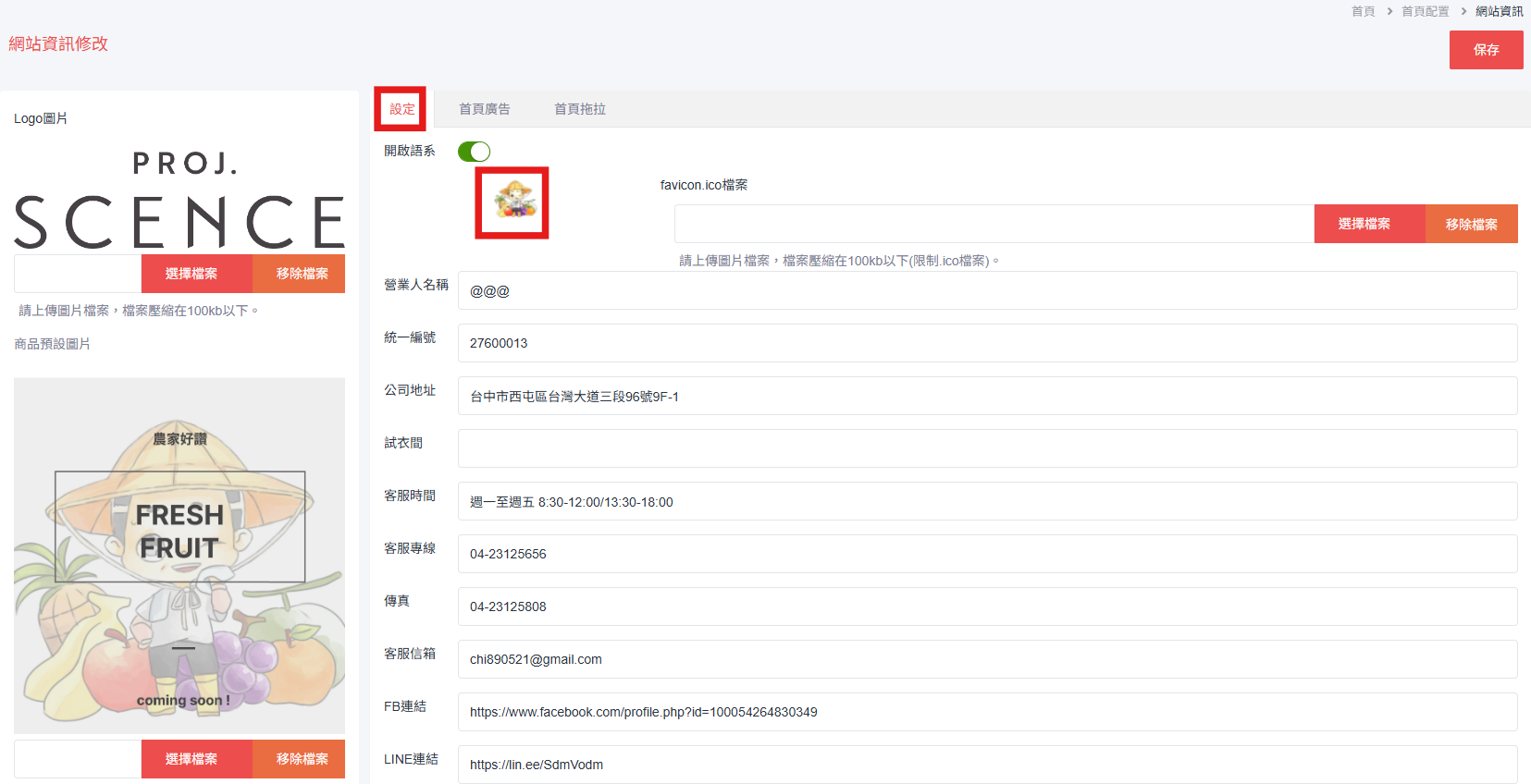Toggle the 開啟語系 switch
1531x784 pixels.
(474, 152)
